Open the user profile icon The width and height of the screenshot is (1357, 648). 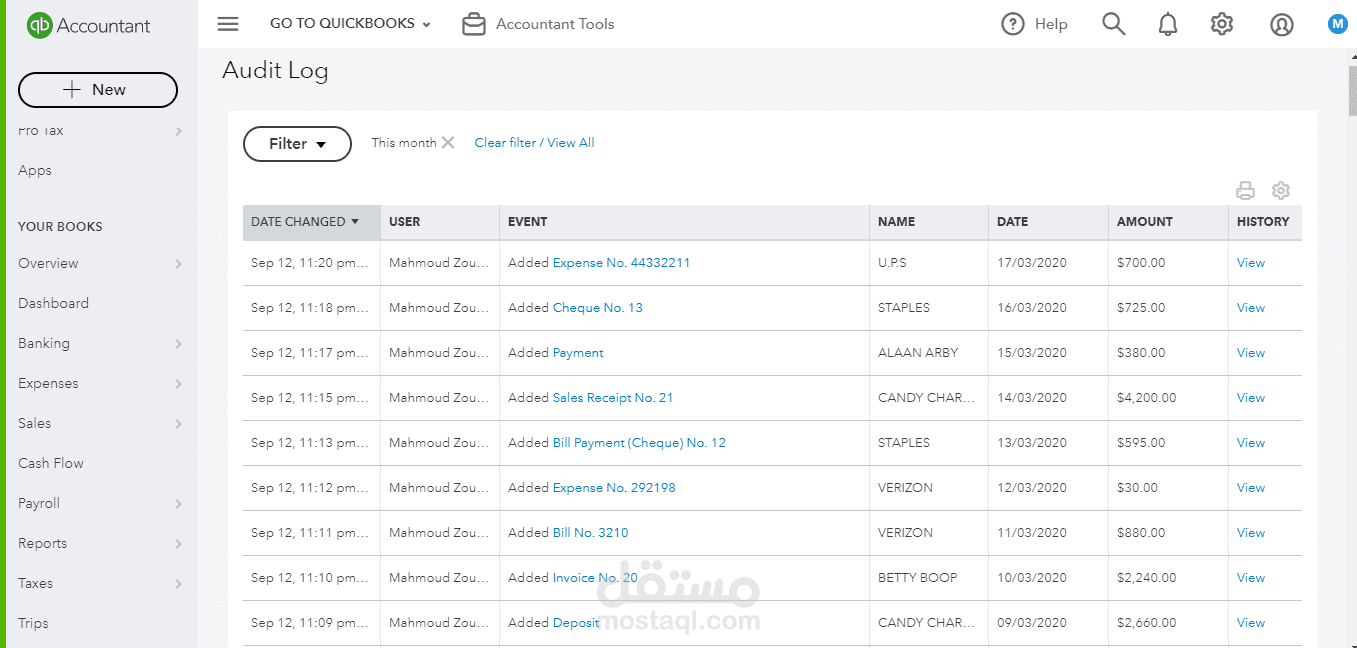point(1282,24)
